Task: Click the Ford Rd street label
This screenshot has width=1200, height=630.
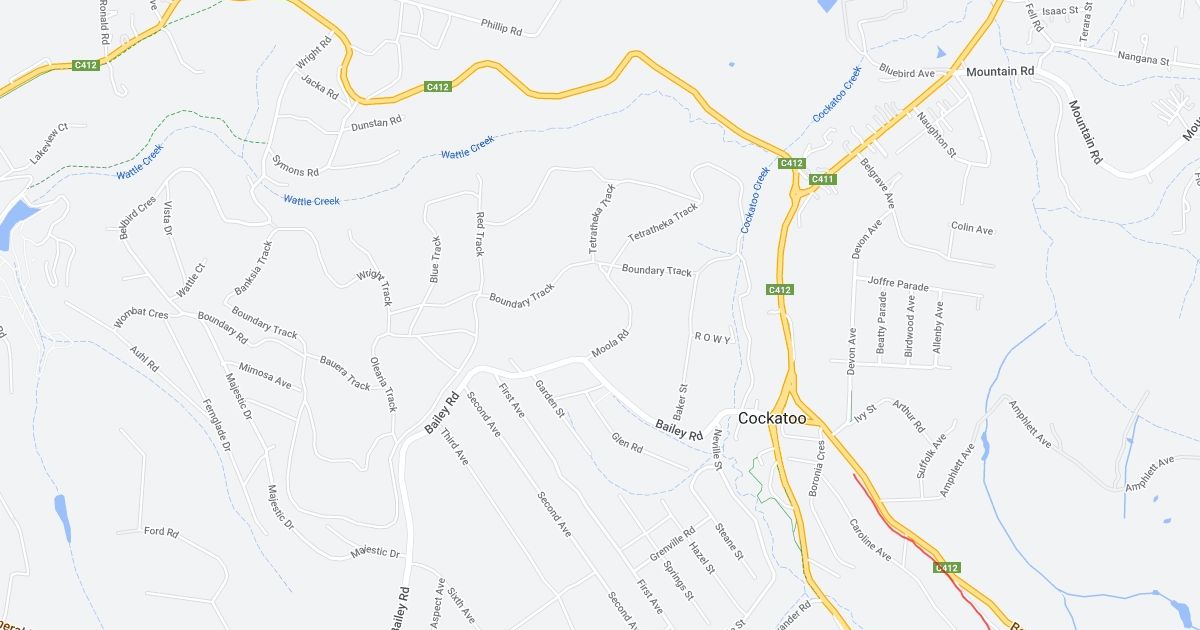Action: click(x=161, y=532)
